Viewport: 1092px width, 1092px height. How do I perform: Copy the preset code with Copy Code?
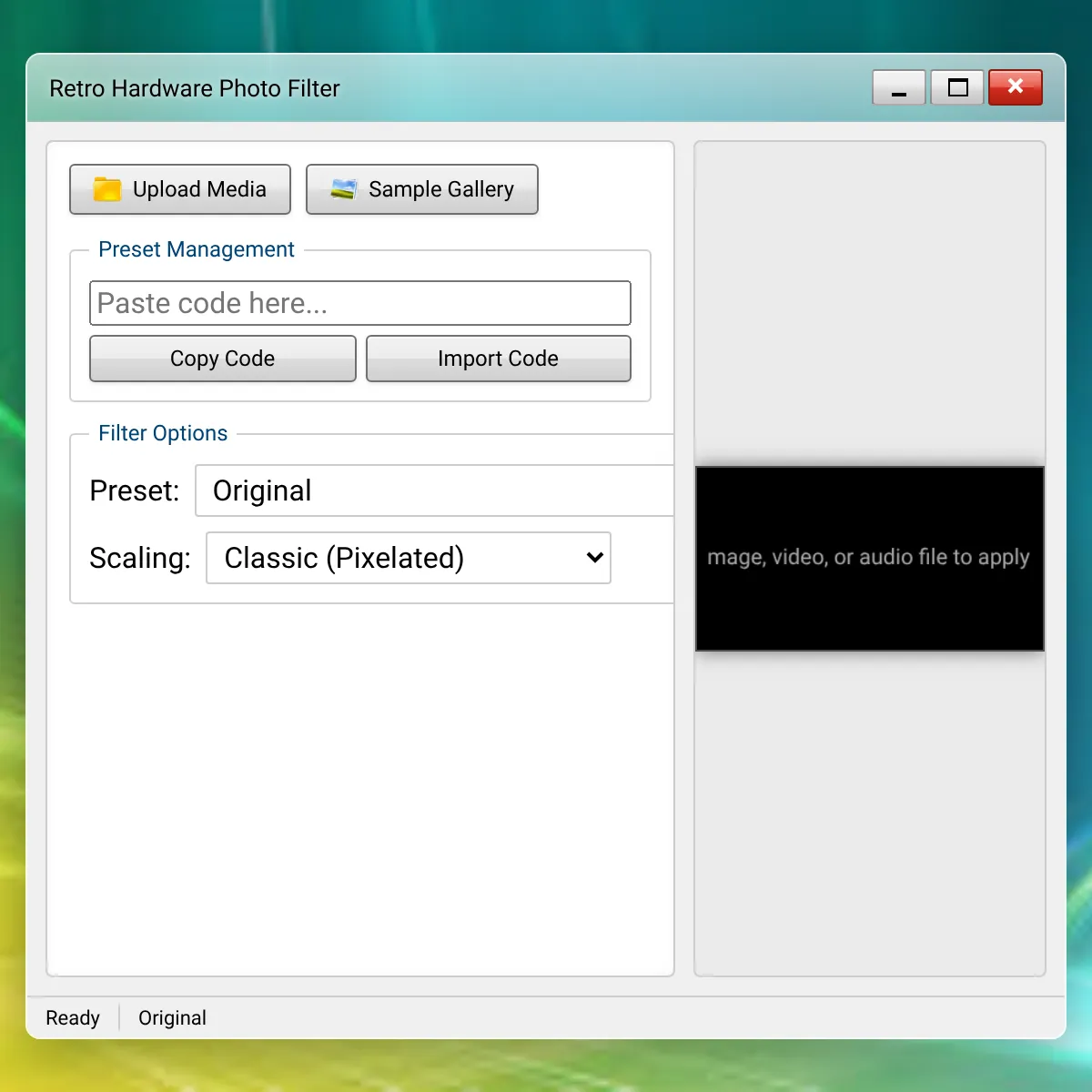(x=223, y=359)
